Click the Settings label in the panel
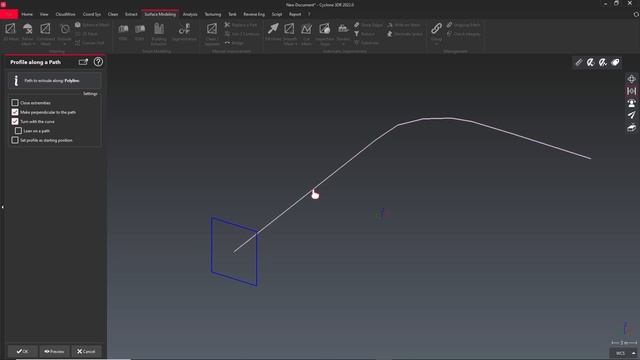640x360 pixels. click(90, 94)
